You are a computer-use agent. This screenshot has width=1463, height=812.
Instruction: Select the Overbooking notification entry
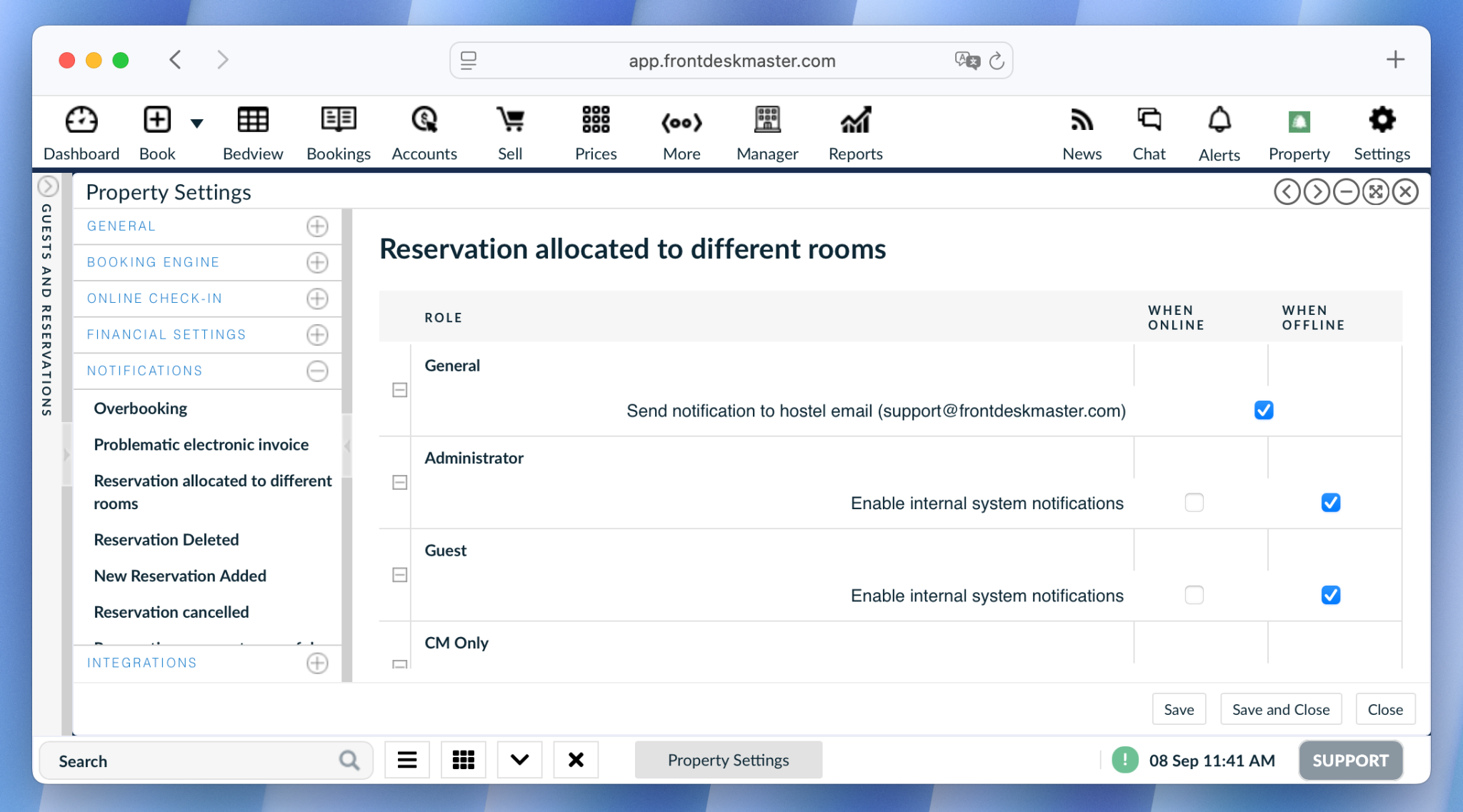tap(141, 408)
